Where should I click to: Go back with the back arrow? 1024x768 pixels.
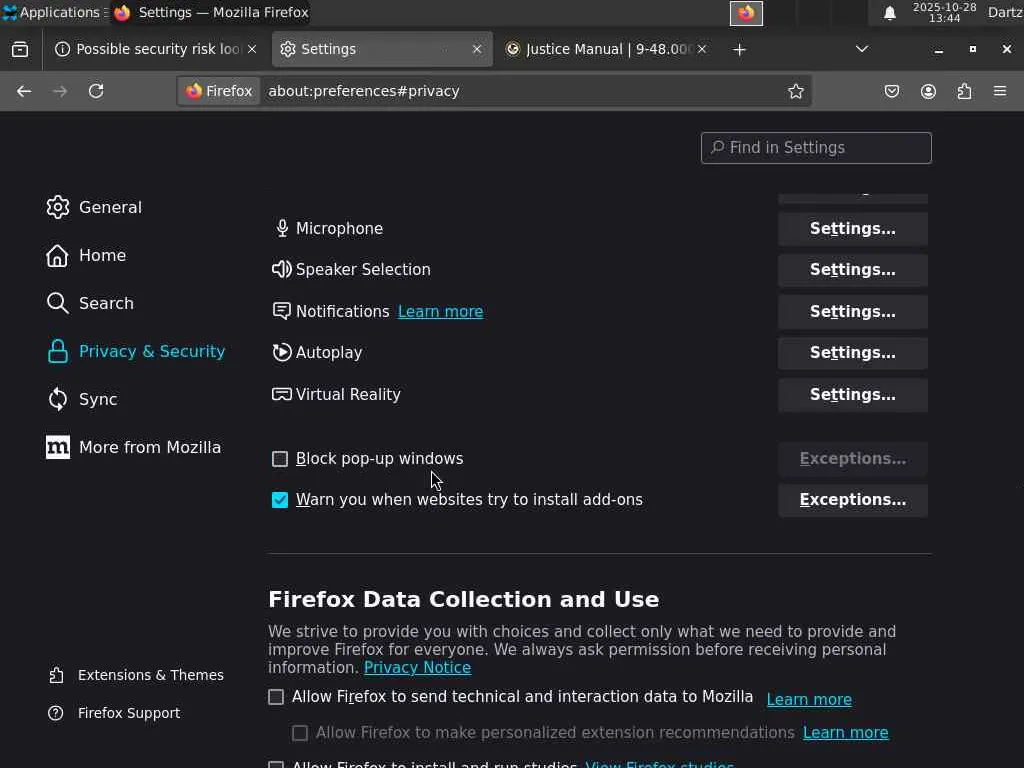coord(24,91)
